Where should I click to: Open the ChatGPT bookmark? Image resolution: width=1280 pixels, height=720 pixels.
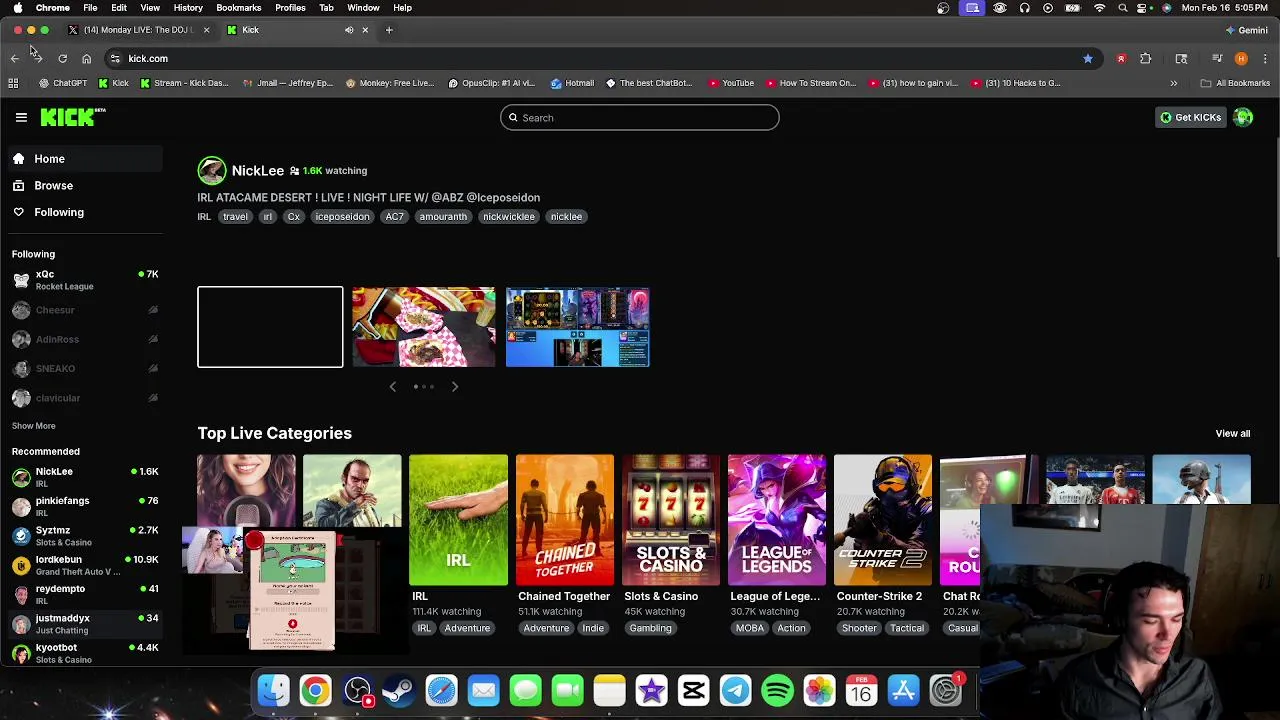tap(63, 83)
